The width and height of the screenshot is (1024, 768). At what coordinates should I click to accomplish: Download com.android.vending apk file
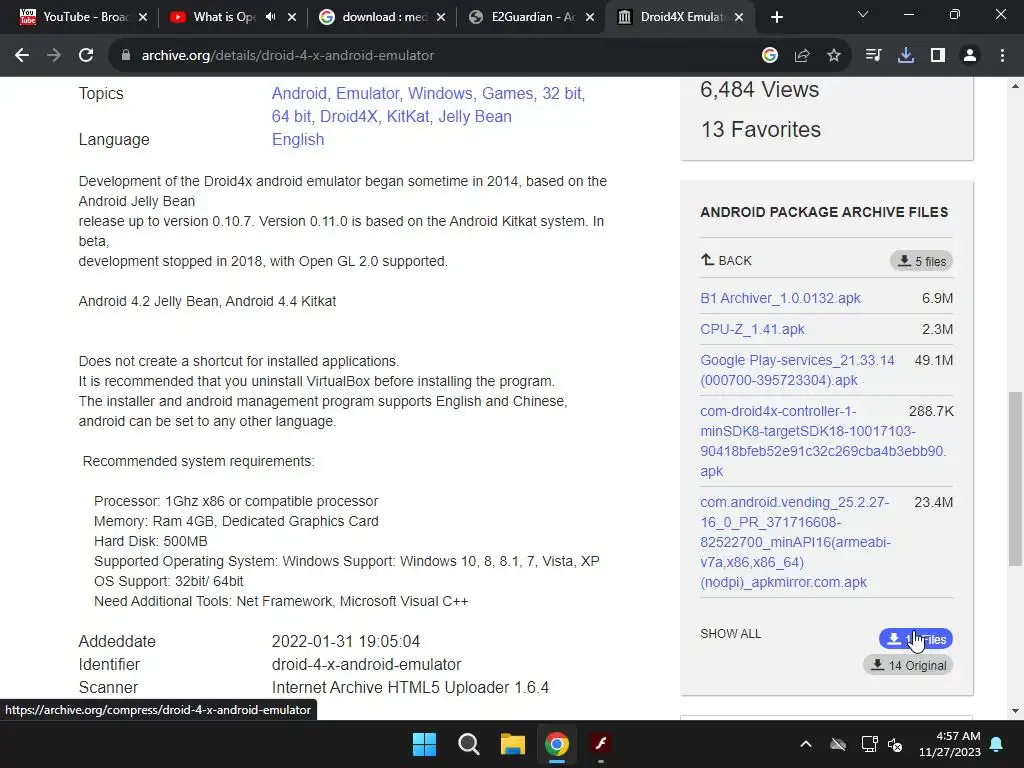795,542
